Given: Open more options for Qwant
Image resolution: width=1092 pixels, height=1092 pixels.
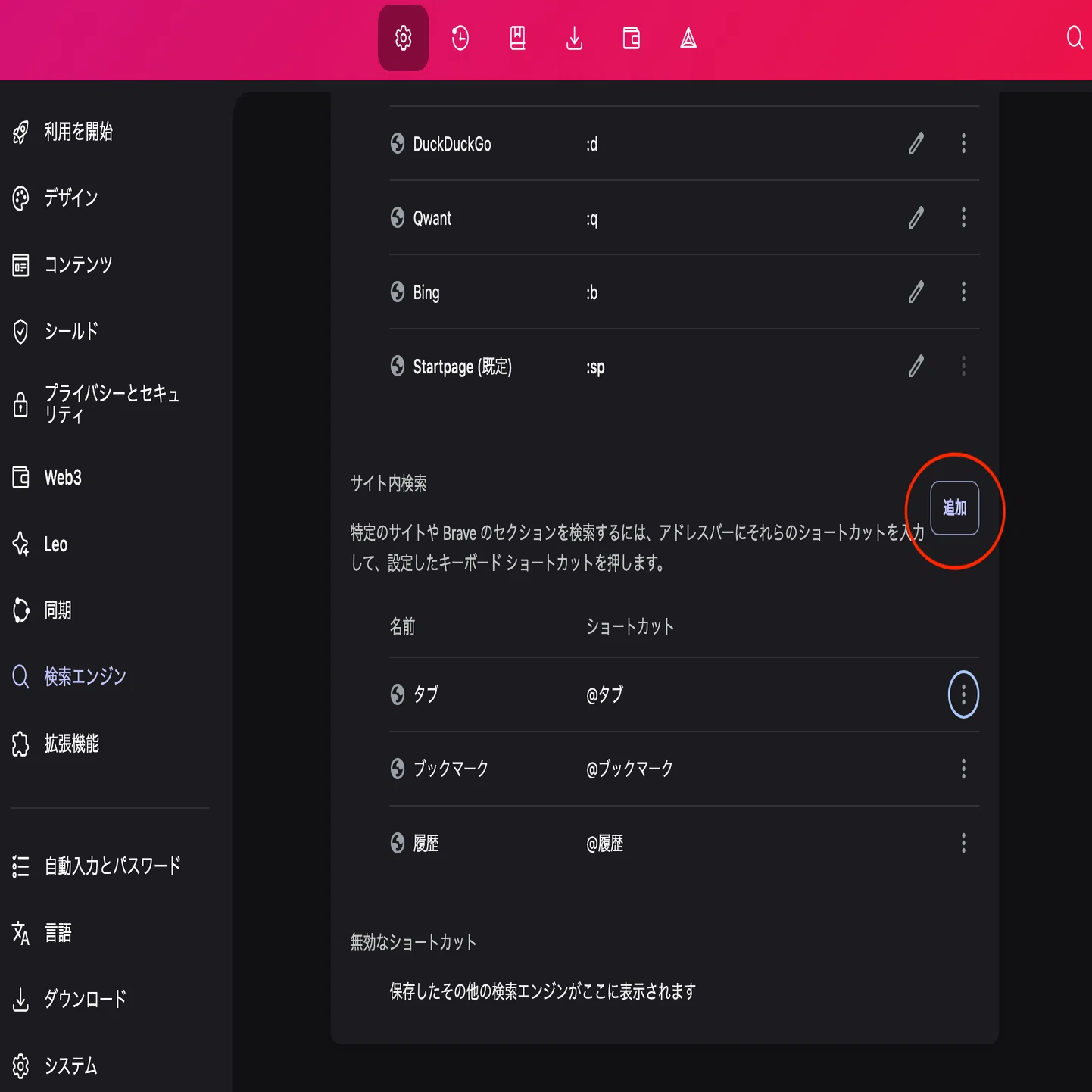Looking at the screenshot, I should pyautogui.click(x=963, y=218).
